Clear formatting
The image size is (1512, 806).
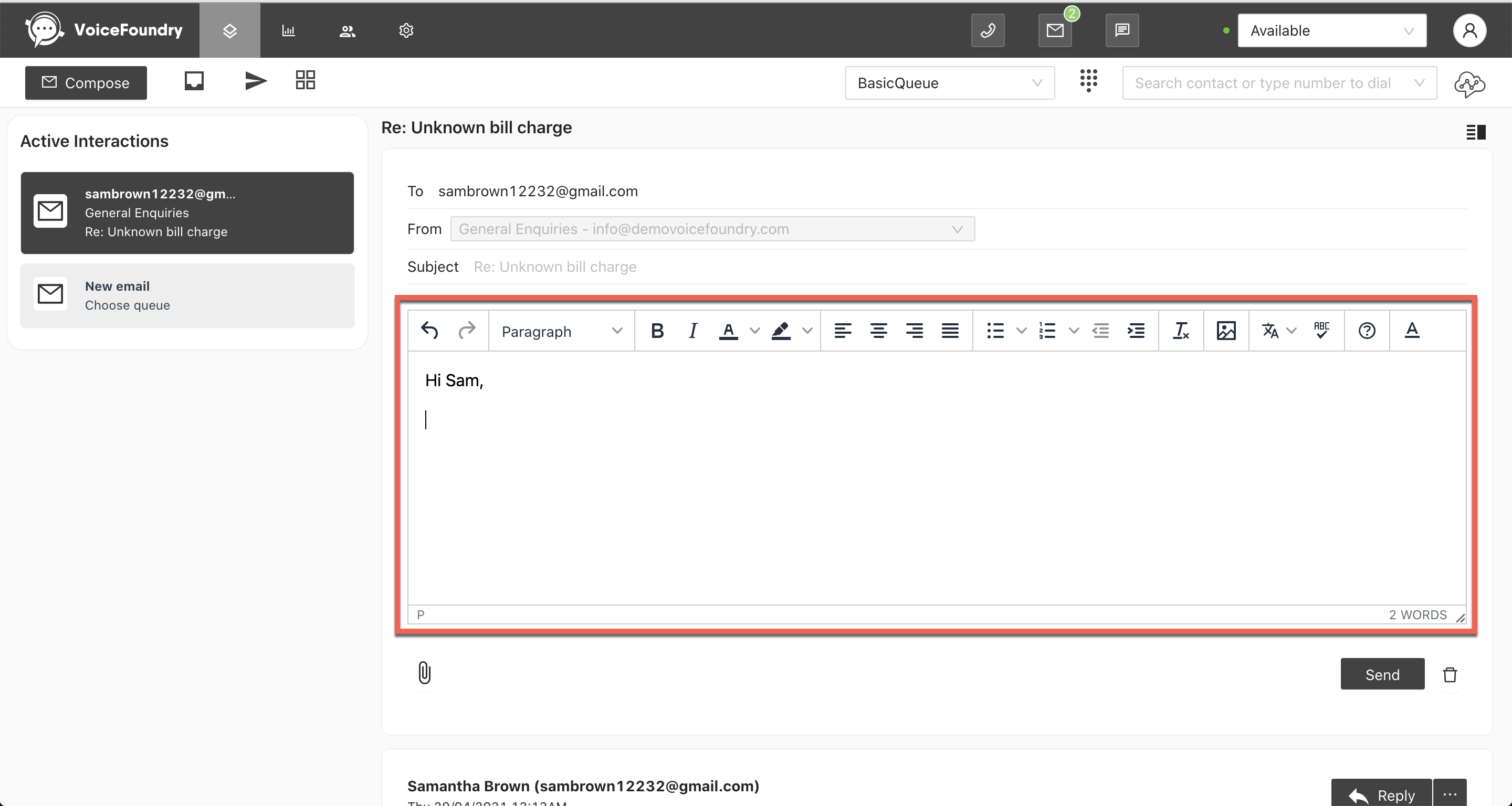point(1181,331)
